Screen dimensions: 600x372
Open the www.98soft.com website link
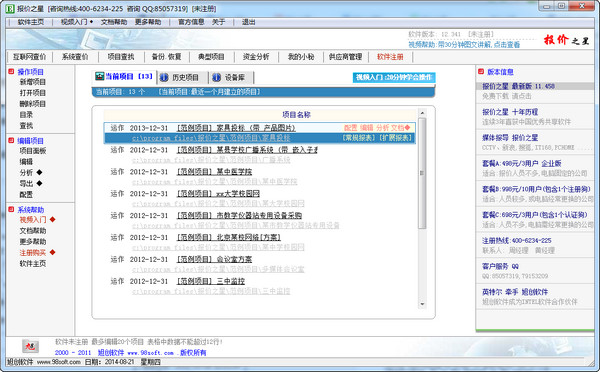pos(150,353)
